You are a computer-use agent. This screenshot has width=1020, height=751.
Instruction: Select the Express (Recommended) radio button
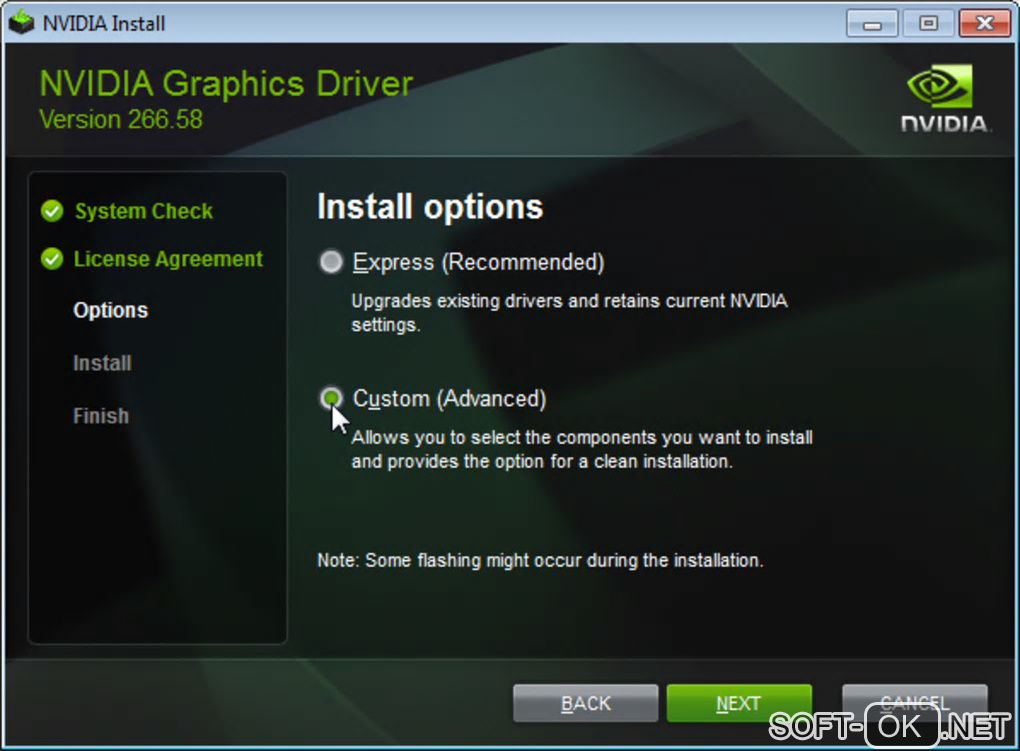tap(330, 262)
